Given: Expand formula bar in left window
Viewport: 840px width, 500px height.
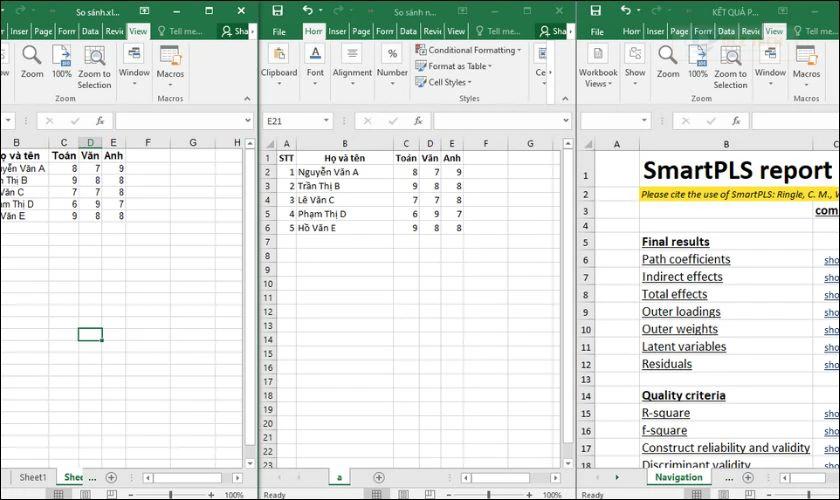Looking at the screenshot, I should coord(248,121).
